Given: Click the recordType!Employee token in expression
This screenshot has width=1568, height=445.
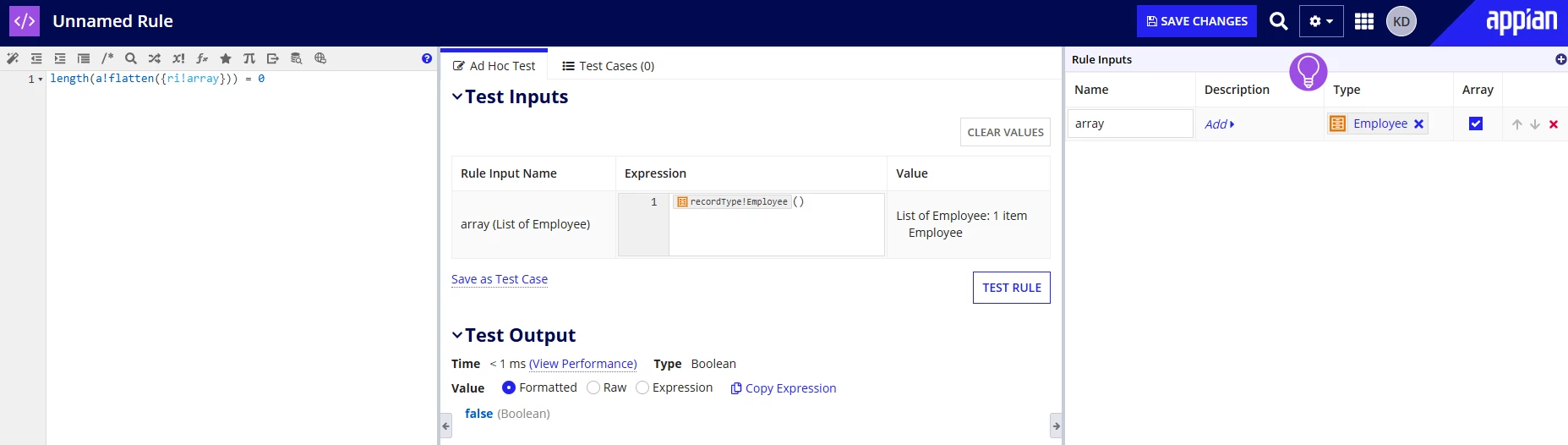Looking at the screenshot, I should point(733,201).
